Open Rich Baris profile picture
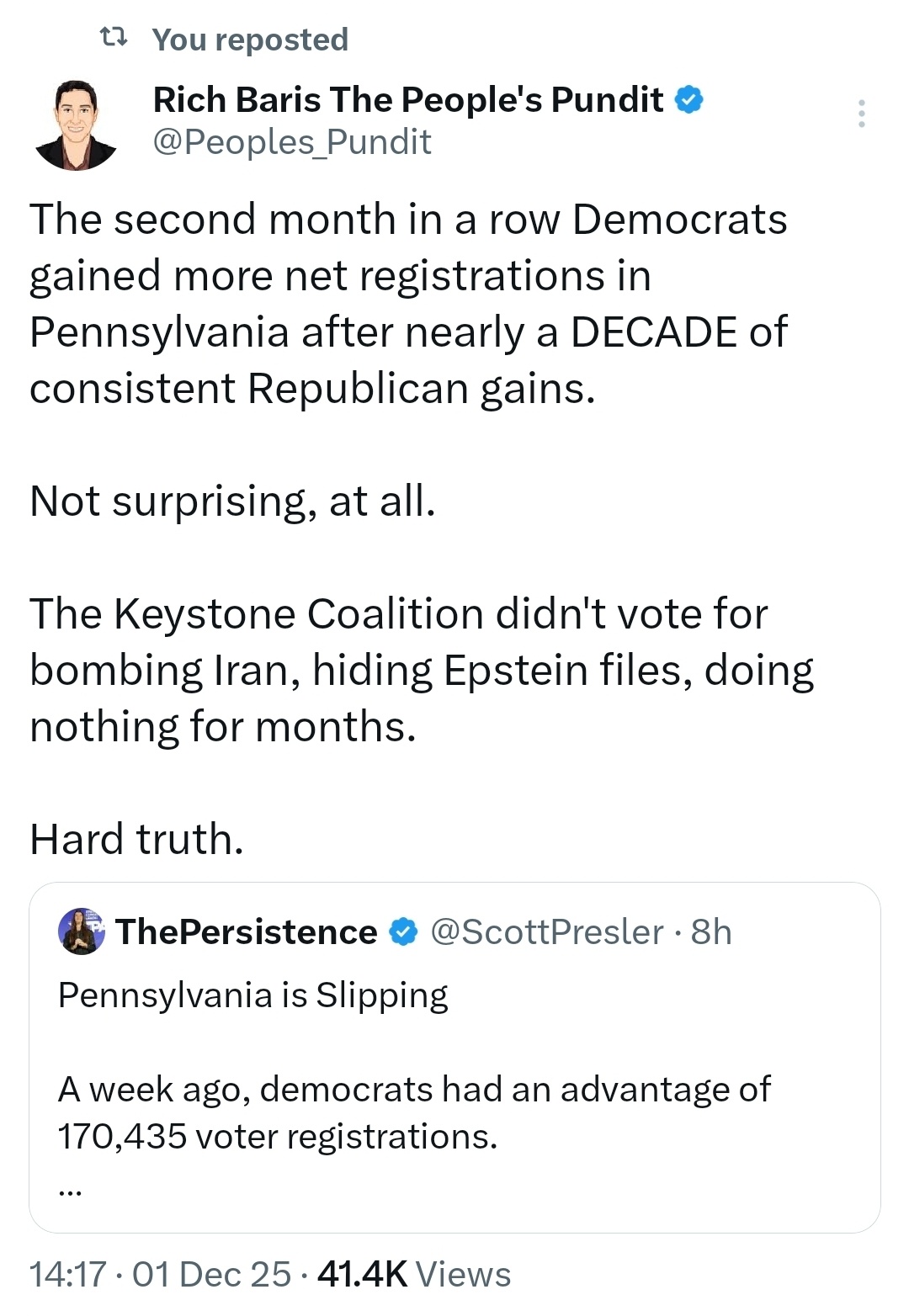Image resolution: width=909 pixels, height=1316 pixels. (x=76, y=125)
